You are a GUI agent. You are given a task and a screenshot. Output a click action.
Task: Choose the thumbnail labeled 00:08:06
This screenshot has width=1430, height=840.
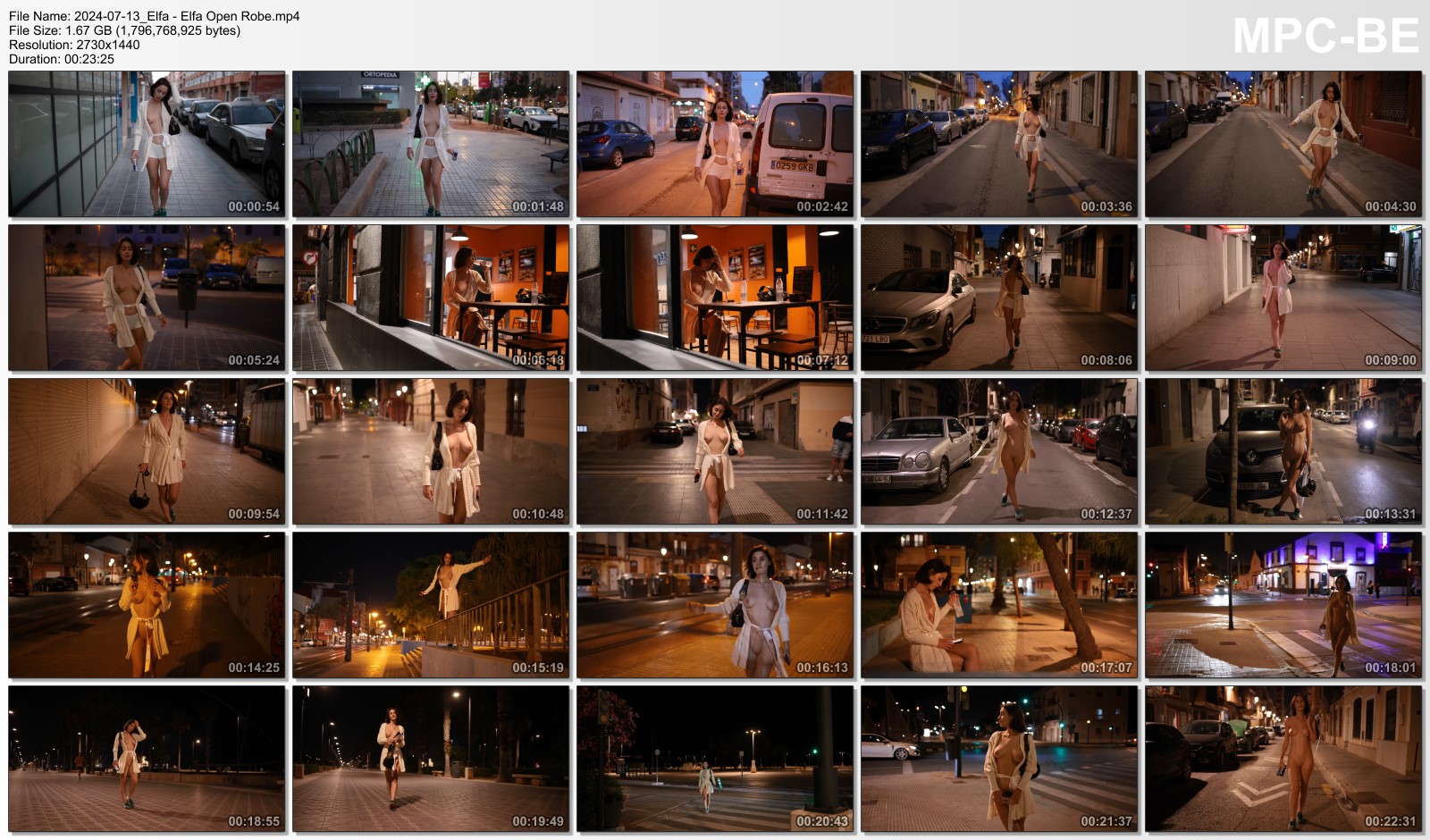coord(999,298)
